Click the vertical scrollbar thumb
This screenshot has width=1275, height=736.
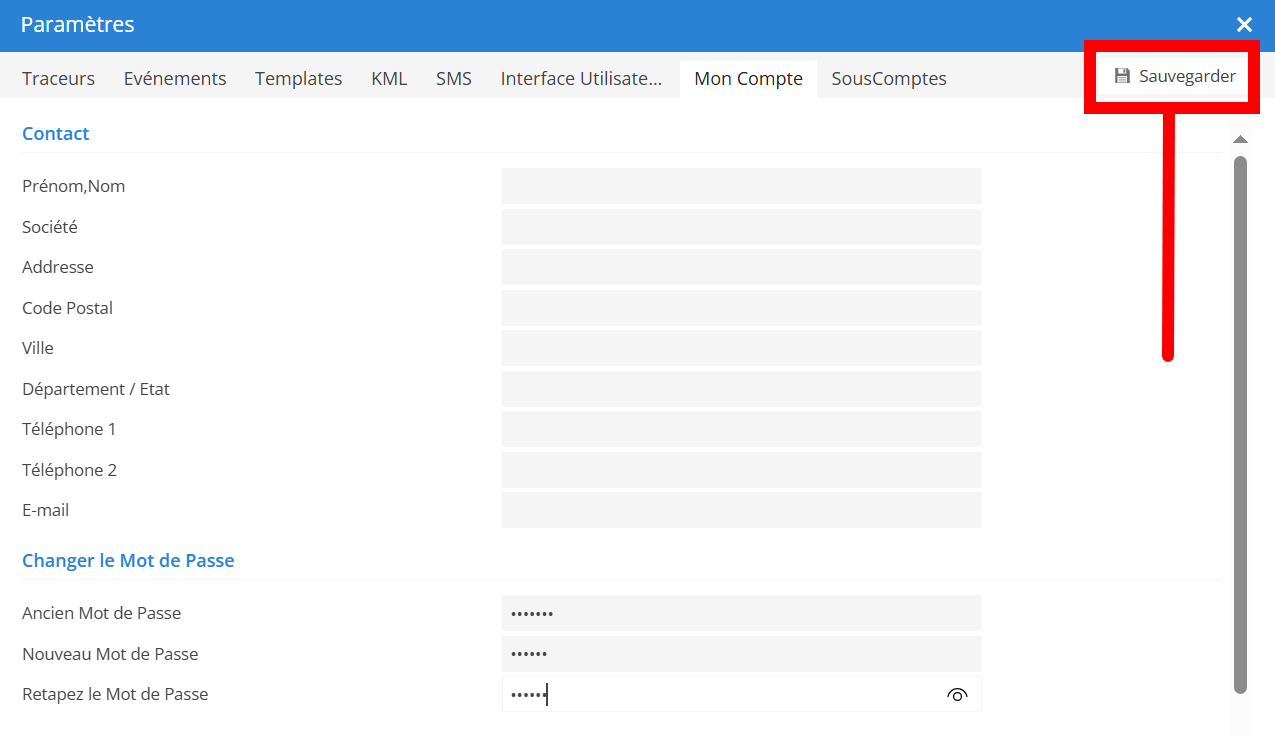[1240, 425]
